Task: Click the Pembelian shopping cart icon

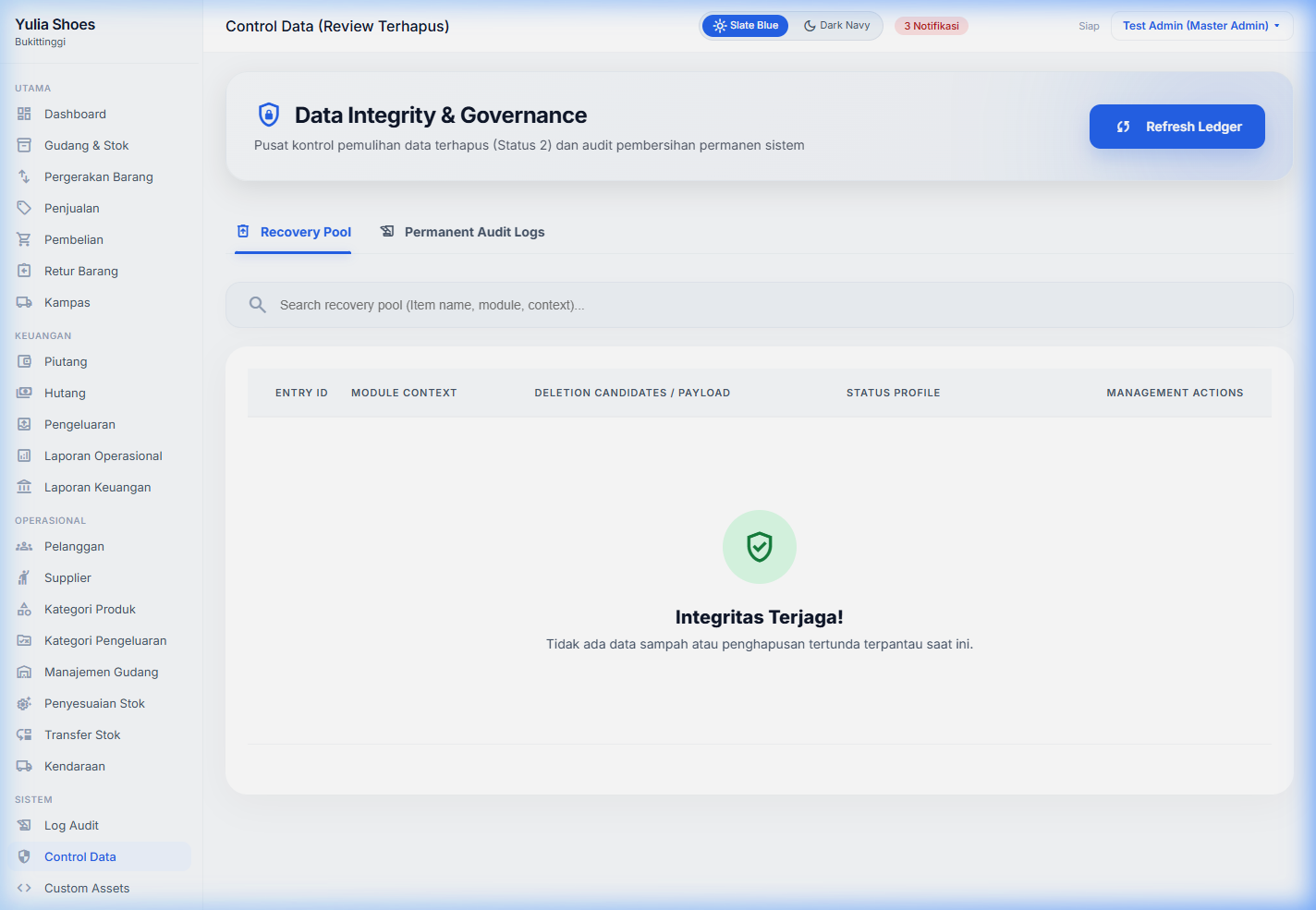Action: (x=24, y=239)
